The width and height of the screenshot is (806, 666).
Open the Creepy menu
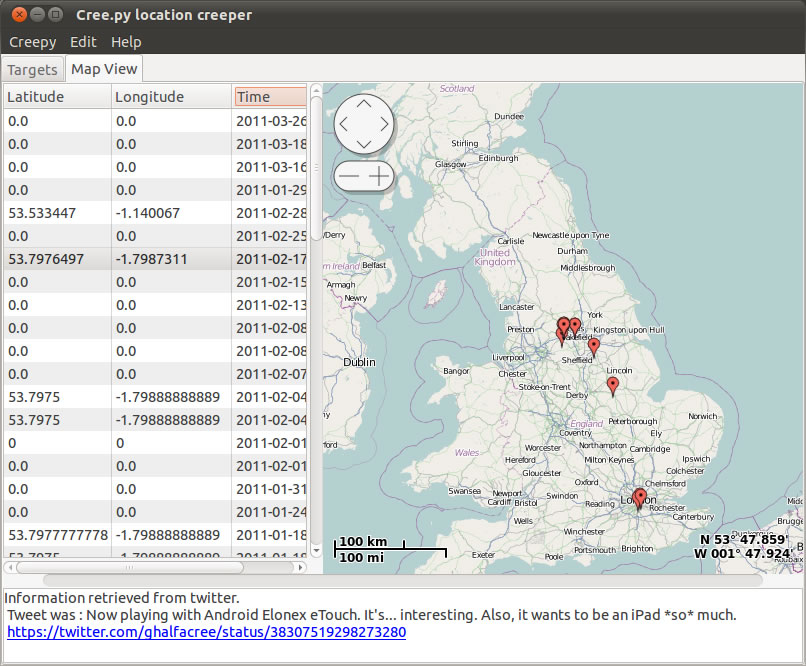pos(33,42)
